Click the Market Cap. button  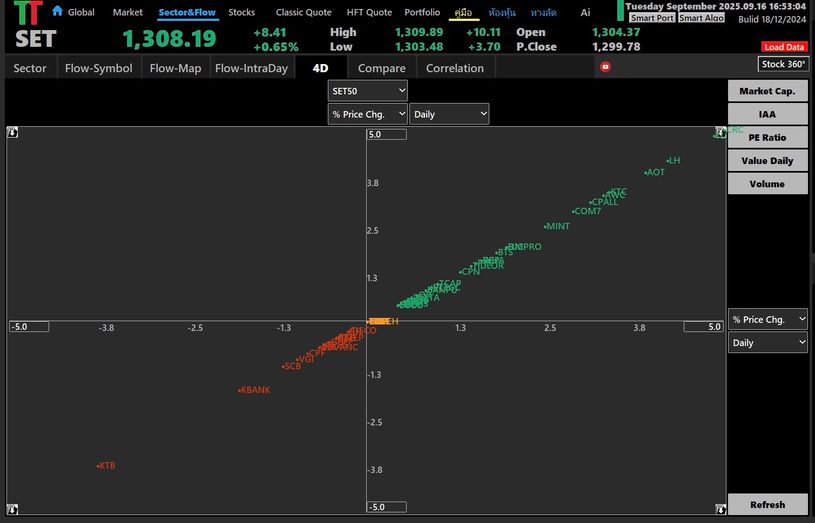point(768,90)
